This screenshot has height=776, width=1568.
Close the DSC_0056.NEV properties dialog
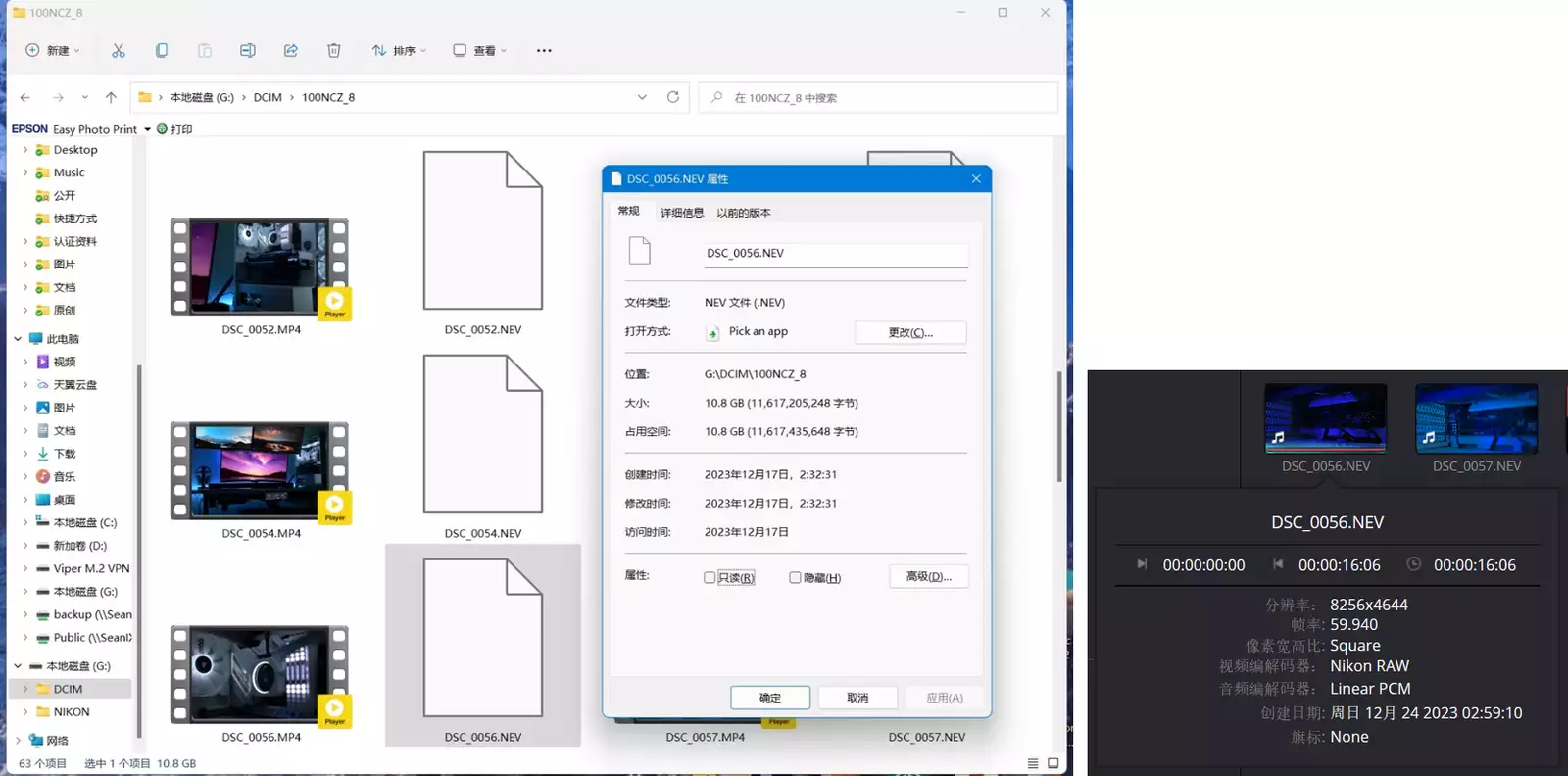tap(976, 178)
